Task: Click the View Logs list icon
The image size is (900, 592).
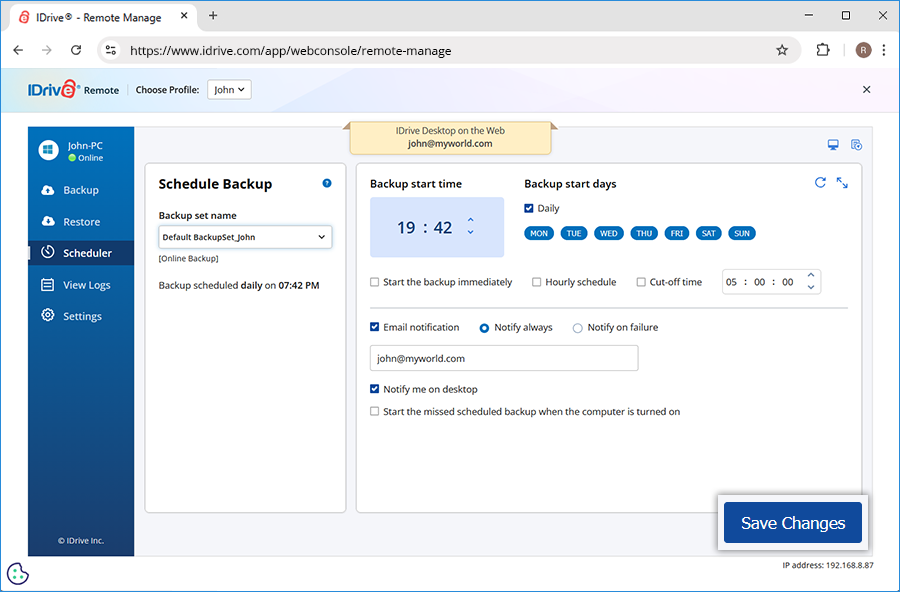Action: 48,285
